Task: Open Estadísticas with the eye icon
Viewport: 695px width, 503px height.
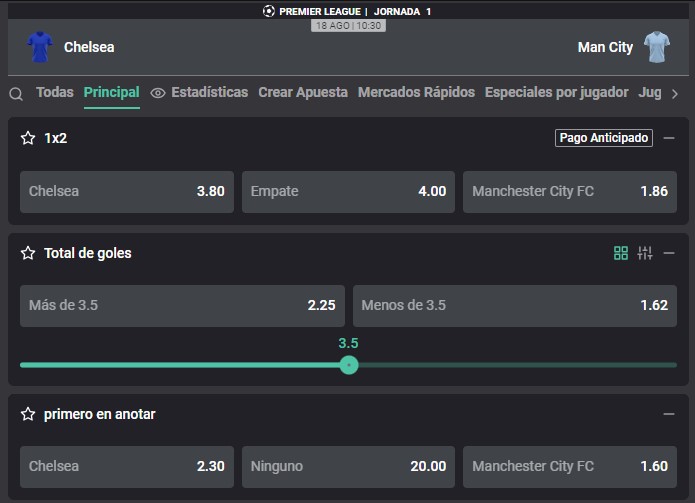Action: pyautogui.click(x=199, y=92)
